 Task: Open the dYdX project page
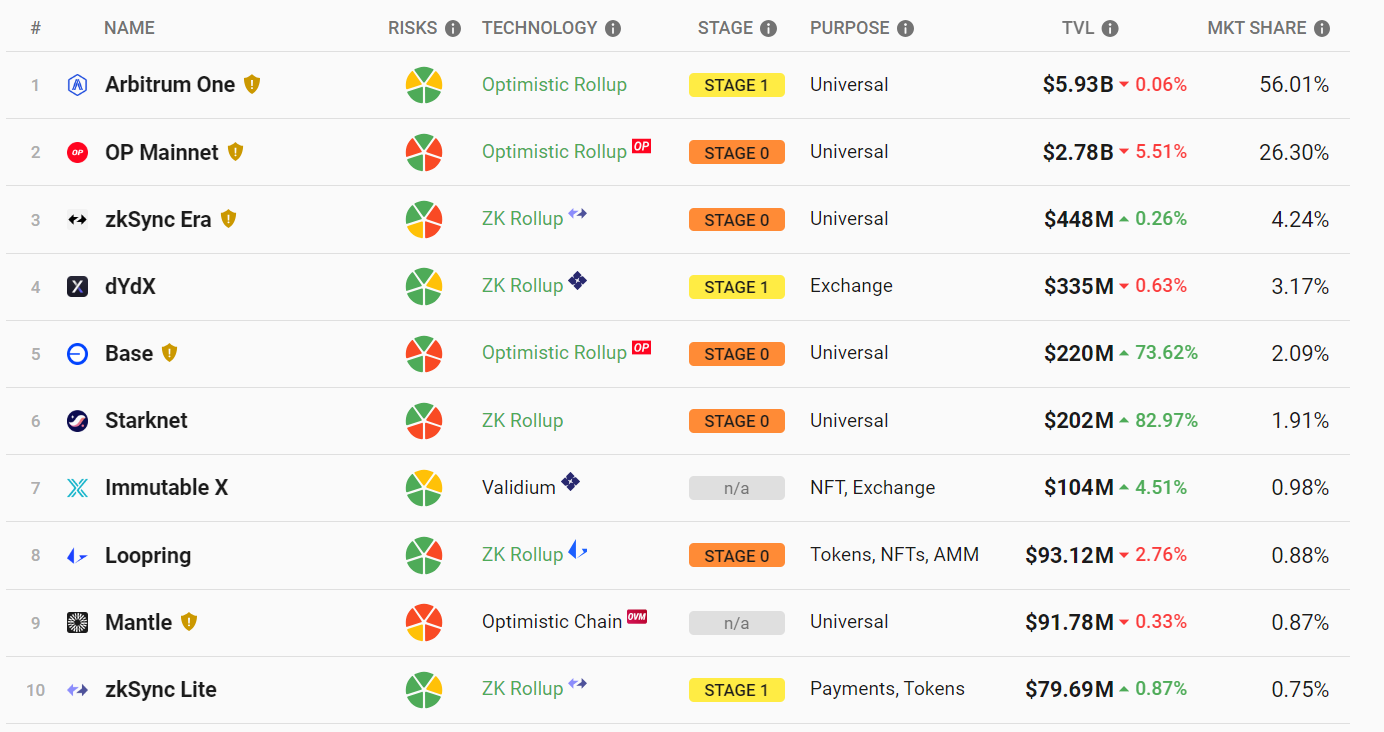pos(130,287)
